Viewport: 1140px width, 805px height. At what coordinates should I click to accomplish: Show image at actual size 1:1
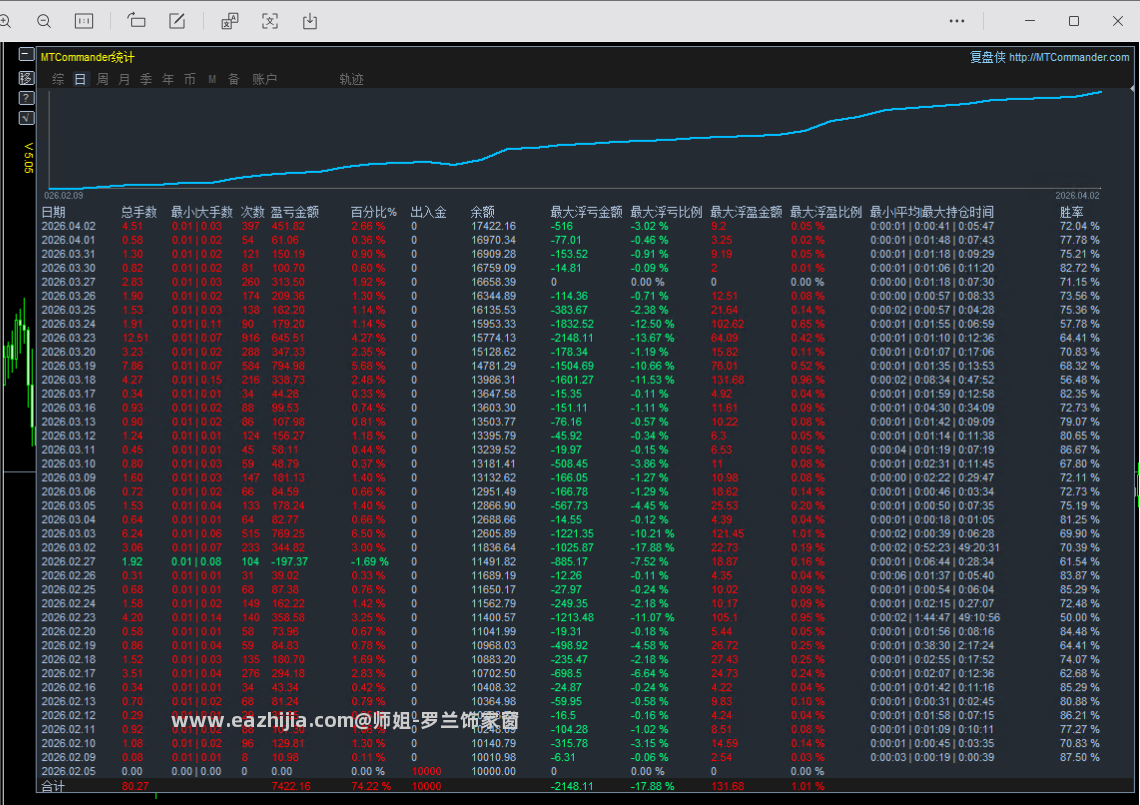tap(84, 21)
